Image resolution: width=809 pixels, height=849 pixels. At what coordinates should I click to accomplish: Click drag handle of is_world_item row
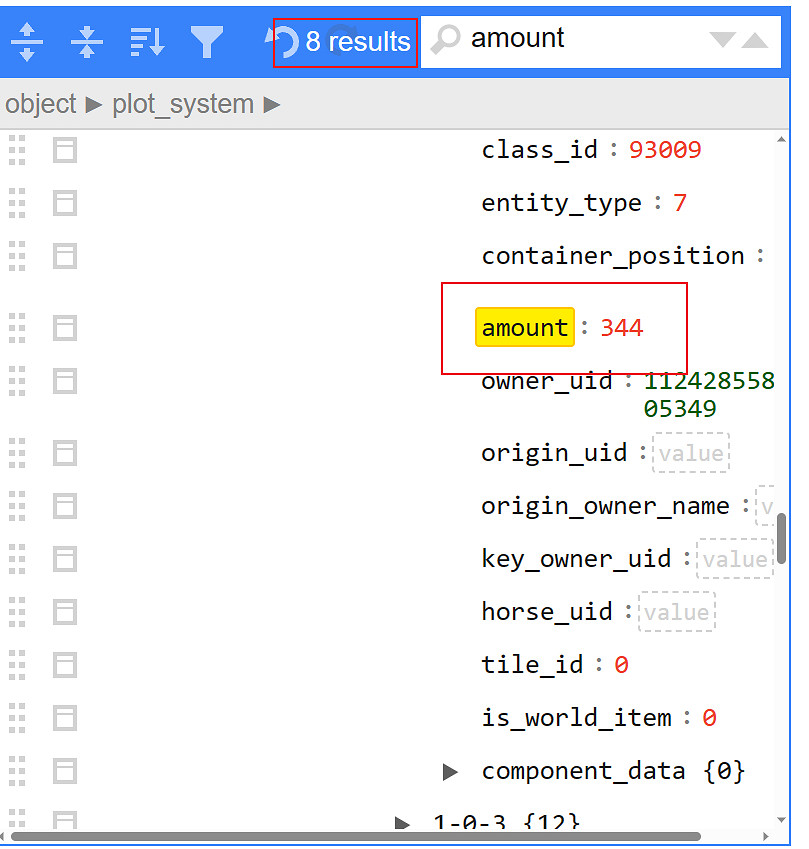17,717
